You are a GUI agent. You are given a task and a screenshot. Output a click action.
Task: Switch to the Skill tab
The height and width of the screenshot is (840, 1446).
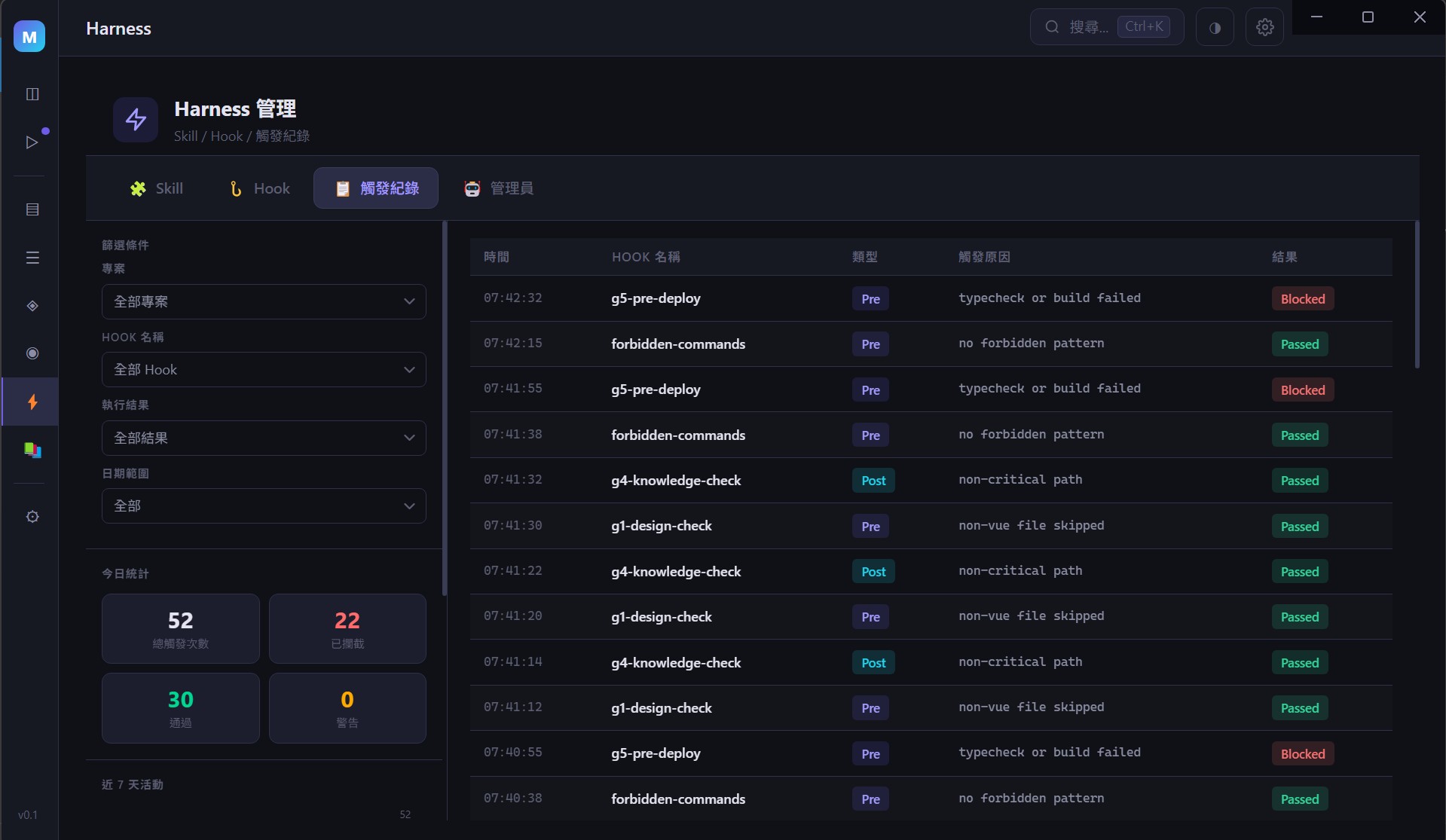tap(157, 188)
